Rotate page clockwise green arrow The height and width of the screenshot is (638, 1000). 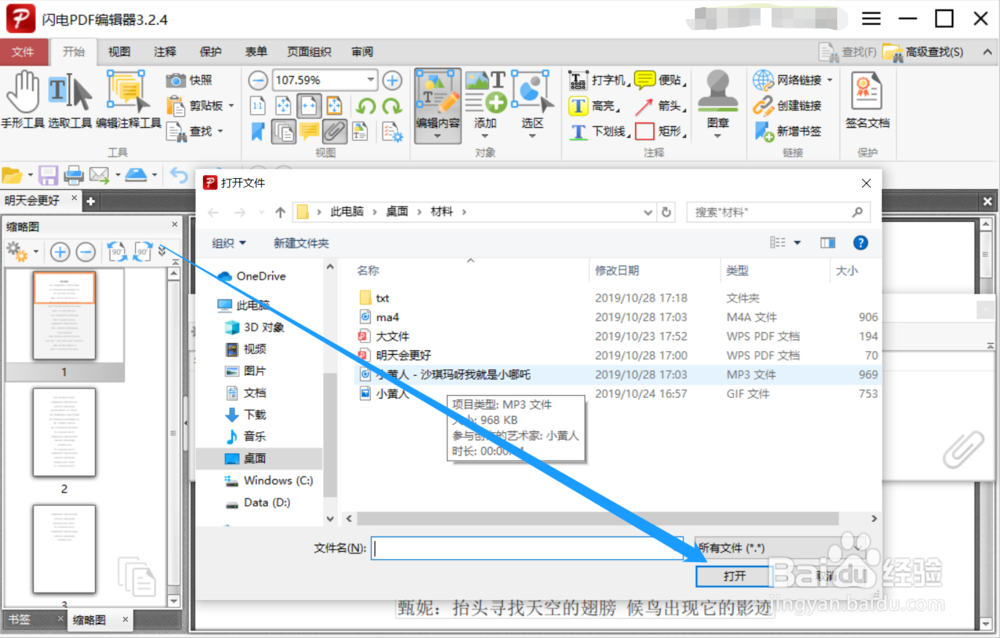(392, 106)
